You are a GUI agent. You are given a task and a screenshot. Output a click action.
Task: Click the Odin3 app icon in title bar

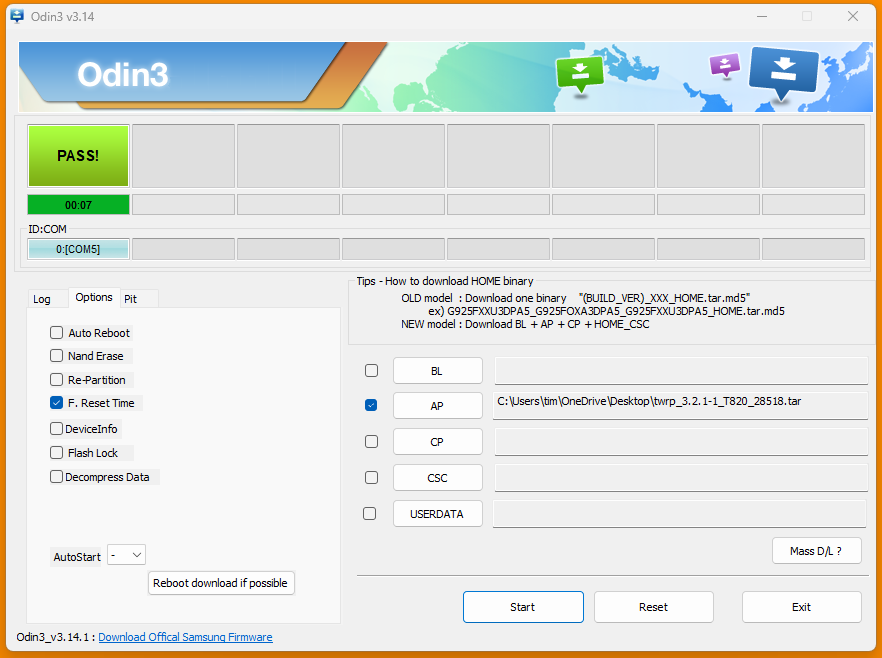(17, 17)
